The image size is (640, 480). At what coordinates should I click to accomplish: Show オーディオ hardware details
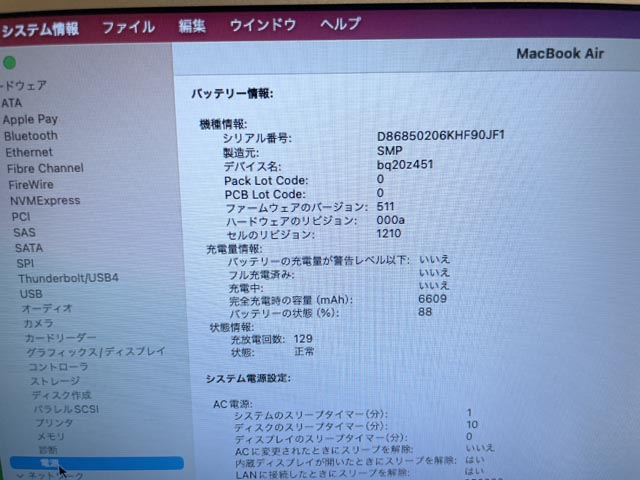pos(47,309)
